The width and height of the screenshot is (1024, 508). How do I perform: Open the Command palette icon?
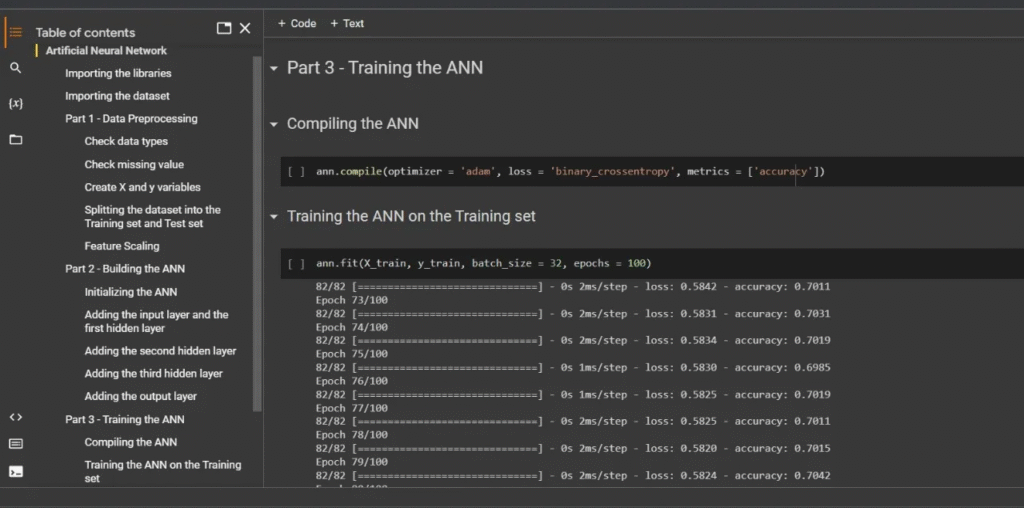tap(15, 443)
